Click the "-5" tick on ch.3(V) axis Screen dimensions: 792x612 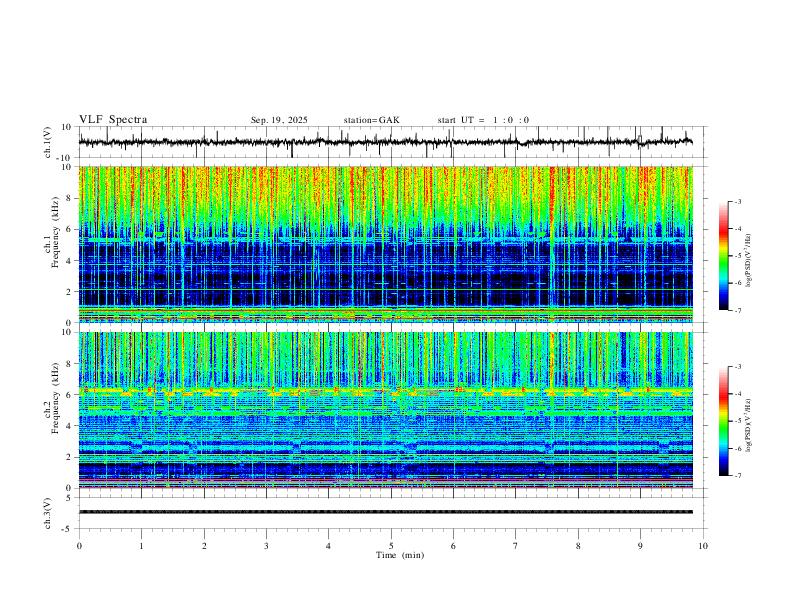click(x=68, y=529)
